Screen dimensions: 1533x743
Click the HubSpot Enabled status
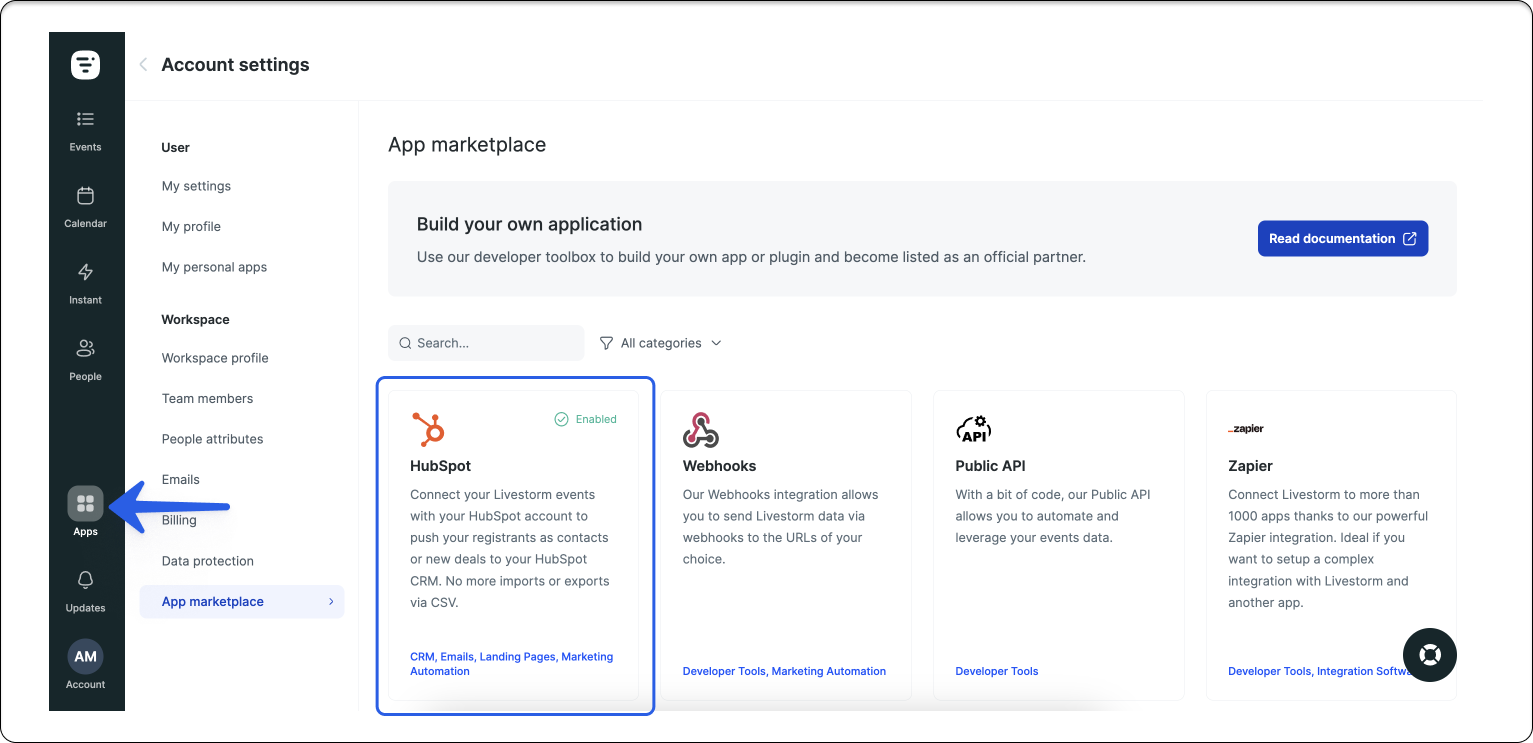pos(586,420)
